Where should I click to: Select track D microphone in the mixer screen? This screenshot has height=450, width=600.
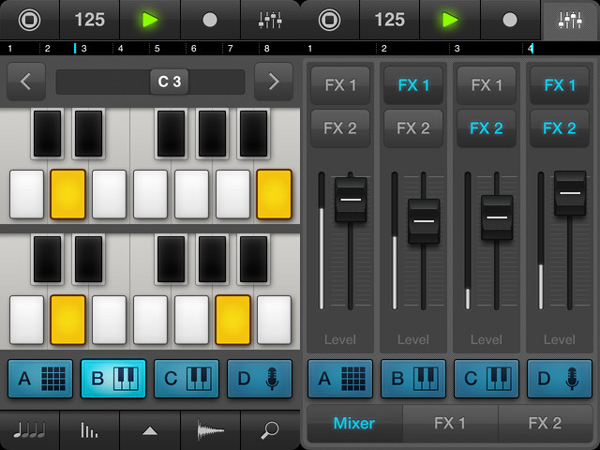pos(560,379)
